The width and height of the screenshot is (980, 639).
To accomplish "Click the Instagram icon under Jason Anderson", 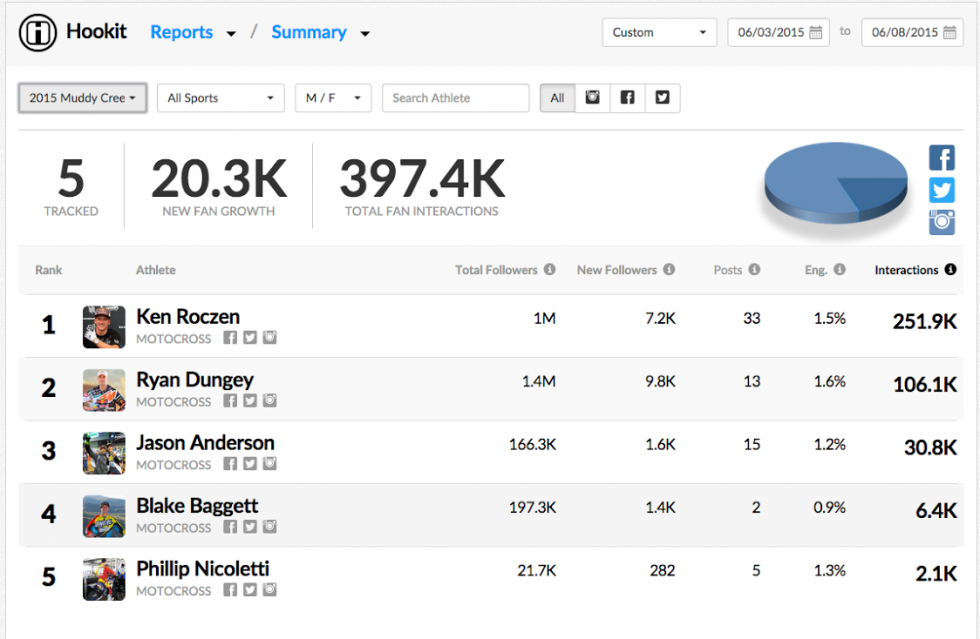I will coord(268,463).
